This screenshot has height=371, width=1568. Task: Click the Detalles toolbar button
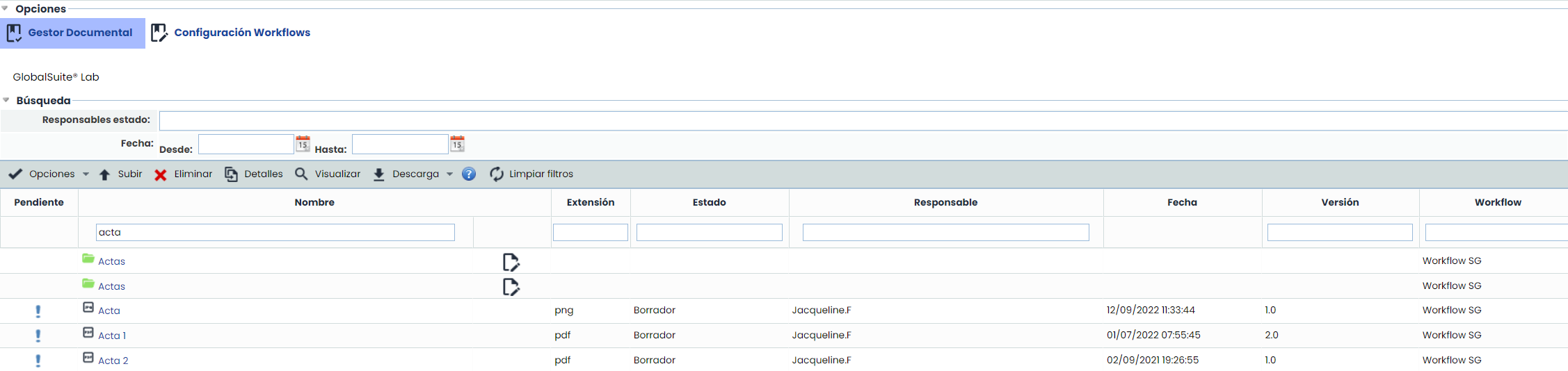click(x=254, y=174)
